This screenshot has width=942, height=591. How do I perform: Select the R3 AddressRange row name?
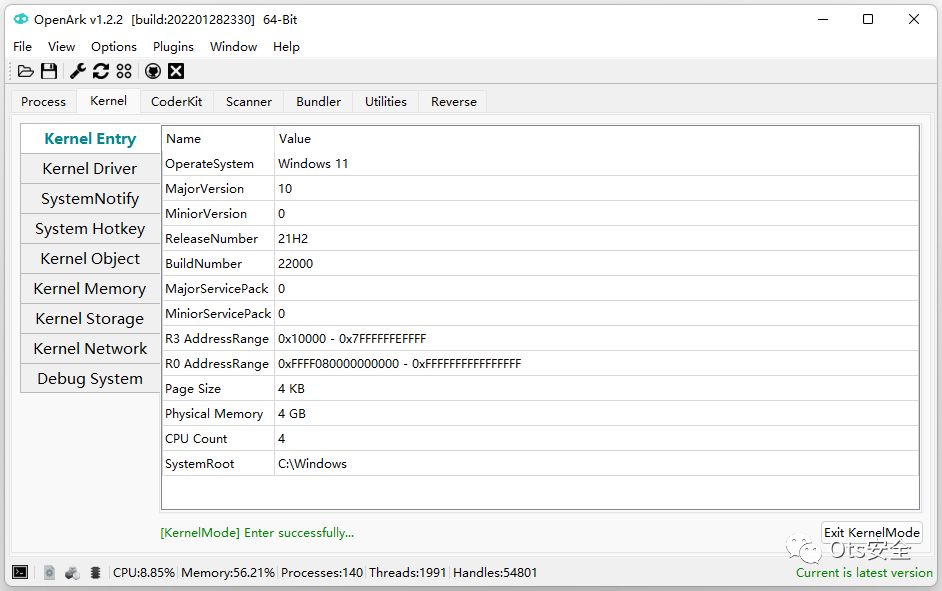217,339
